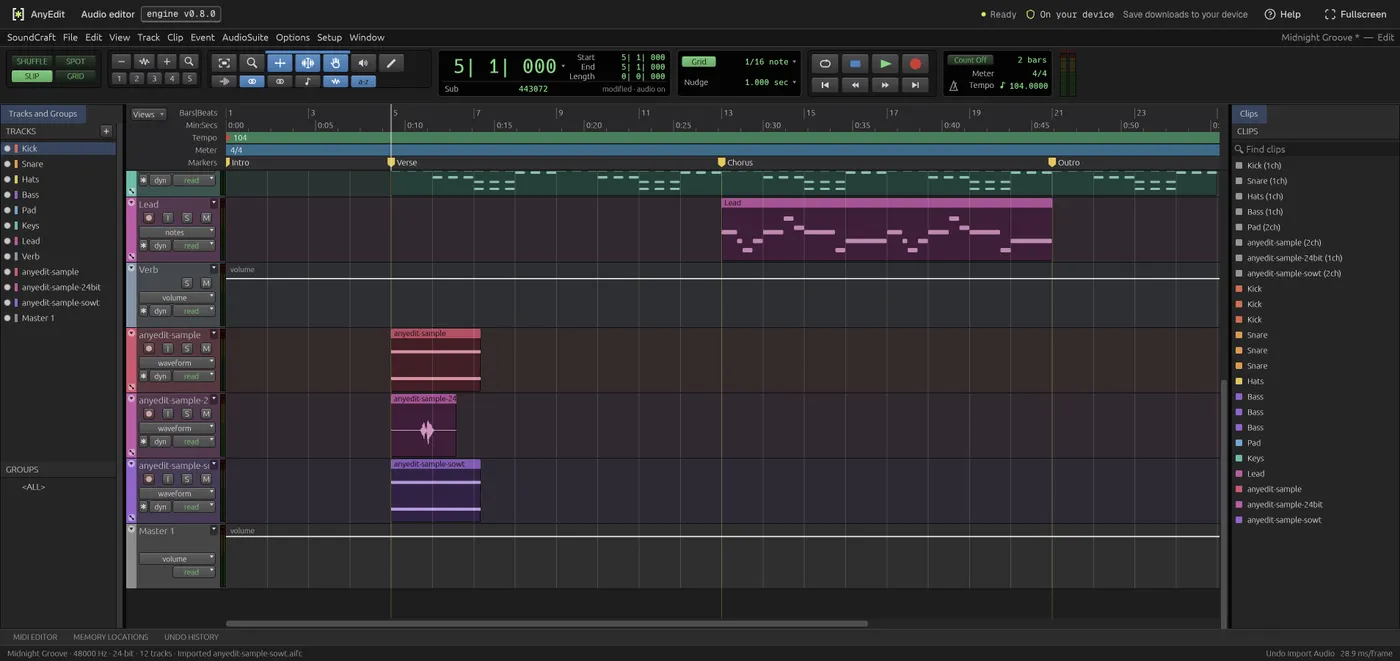Open the MEMORY LOCATIONS tab
Viewport: 1400px width, 661px height.
(111, 637)
